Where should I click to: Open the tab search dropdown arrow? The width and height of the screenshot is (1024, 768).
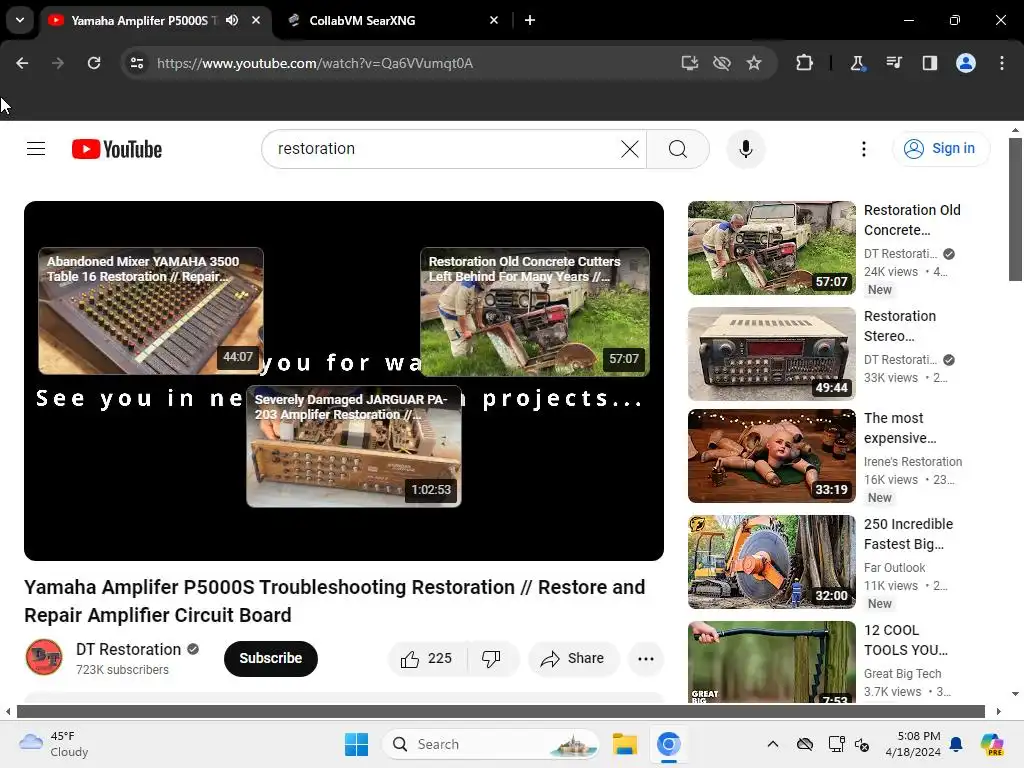[x=20, y=20]
